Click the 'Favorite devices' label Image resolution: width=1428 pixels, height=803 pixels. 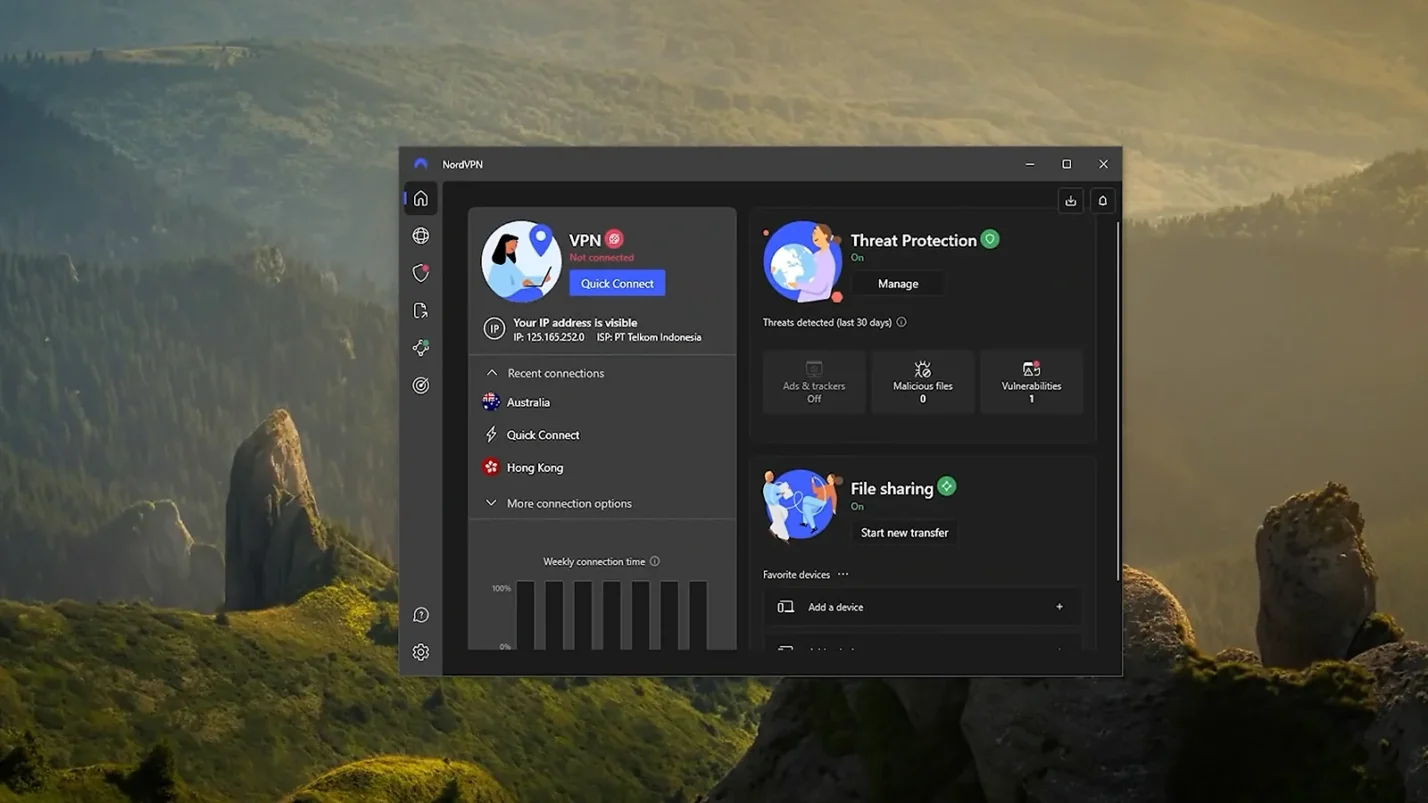point(796,574)
